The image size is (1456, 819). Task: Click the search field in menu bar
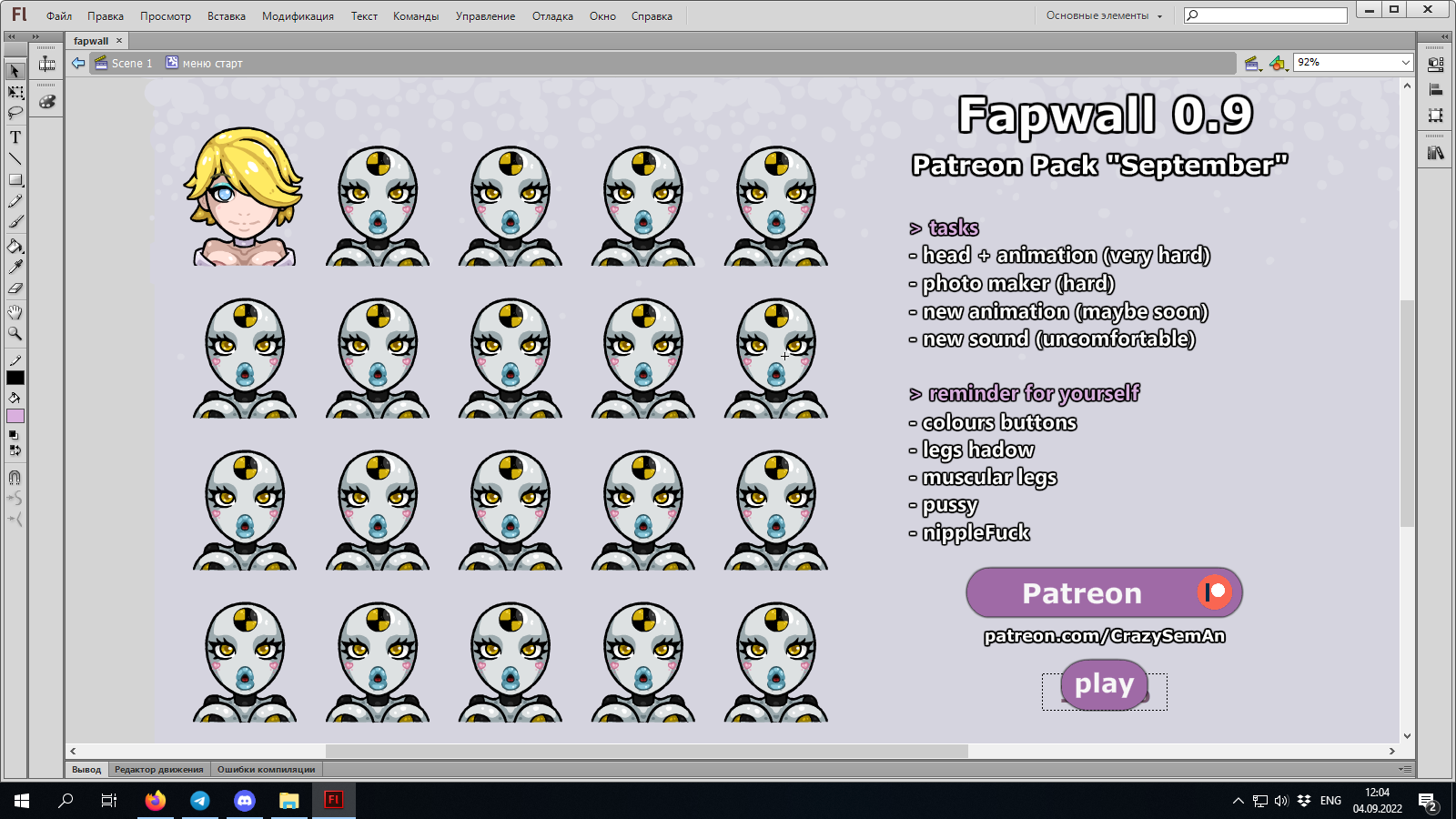1265,15
